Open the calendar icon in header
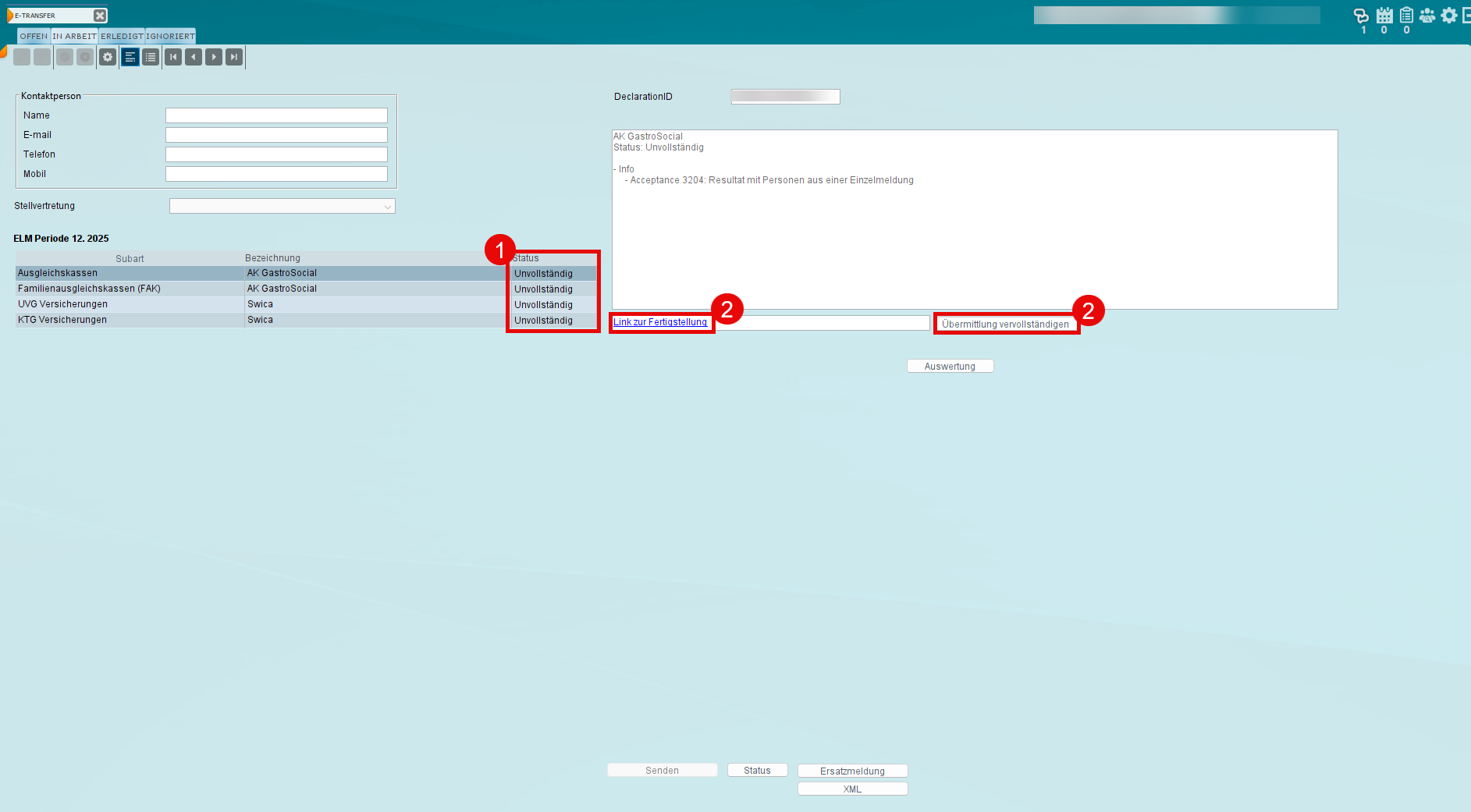Screen dimensions: 1471x812 (1384, 16)
